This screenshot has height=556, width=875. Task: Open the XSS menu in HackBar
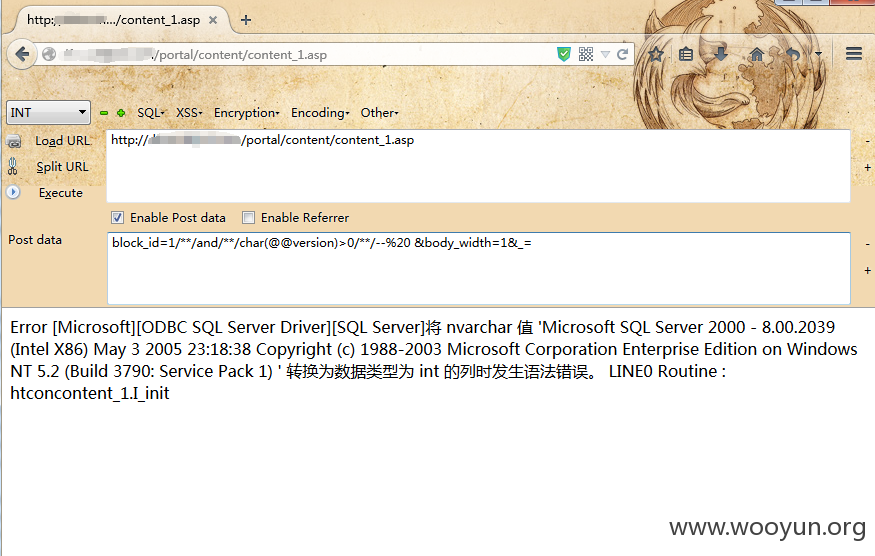[x=189, y=113]
